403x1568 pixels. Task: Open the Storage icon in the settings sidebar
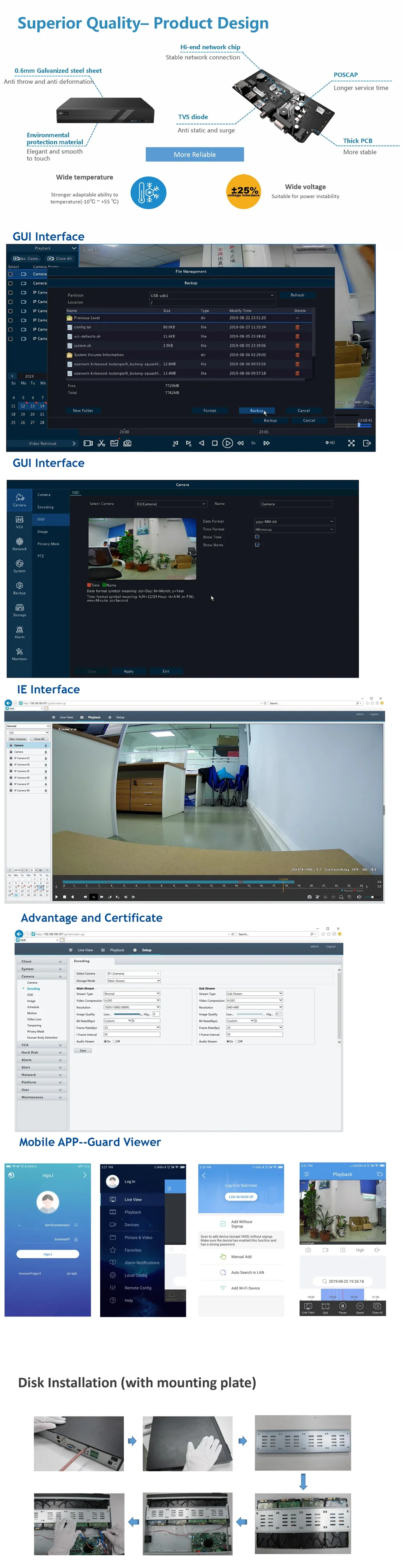[x=19, y=607]
